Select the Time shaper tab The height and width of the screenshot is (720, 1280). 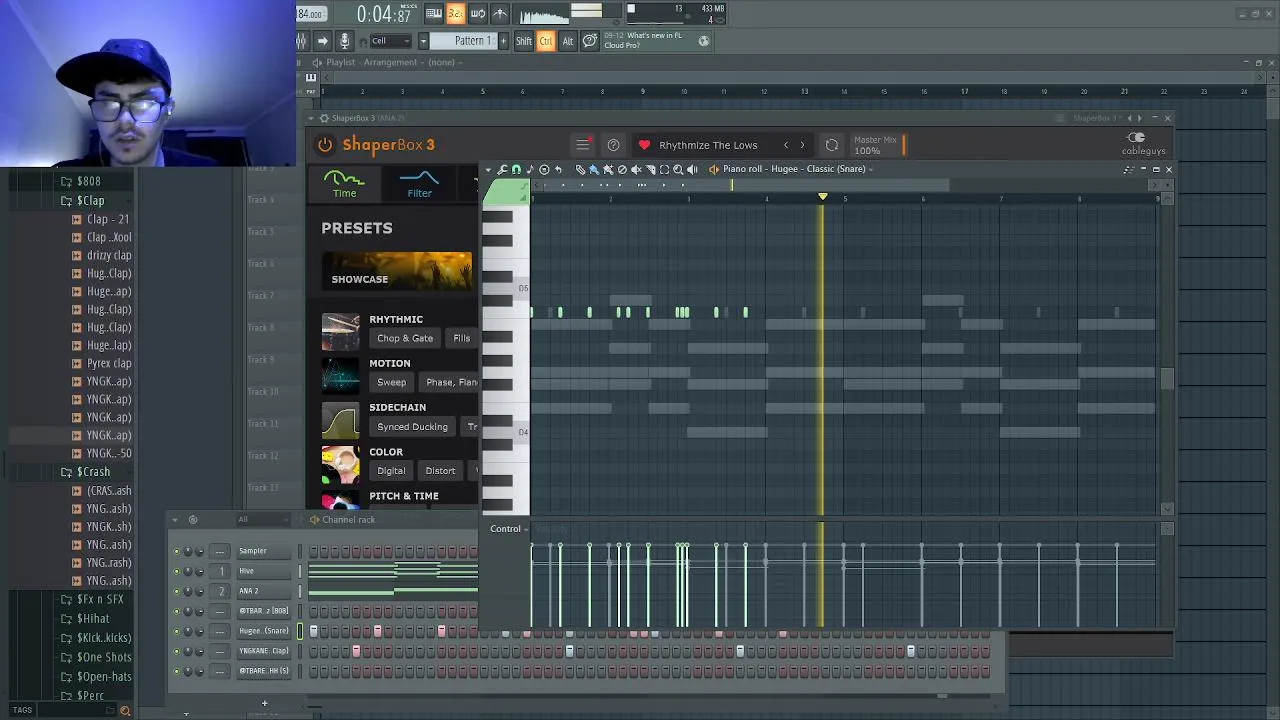[344, 183]
